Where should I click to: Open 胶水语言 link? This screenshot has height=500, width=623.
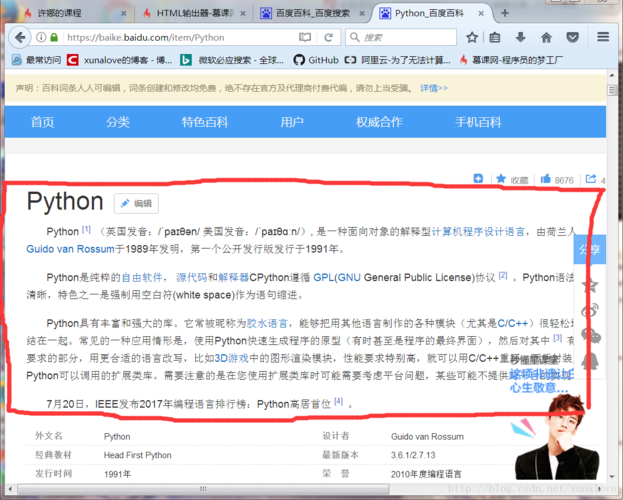(267, 324)
